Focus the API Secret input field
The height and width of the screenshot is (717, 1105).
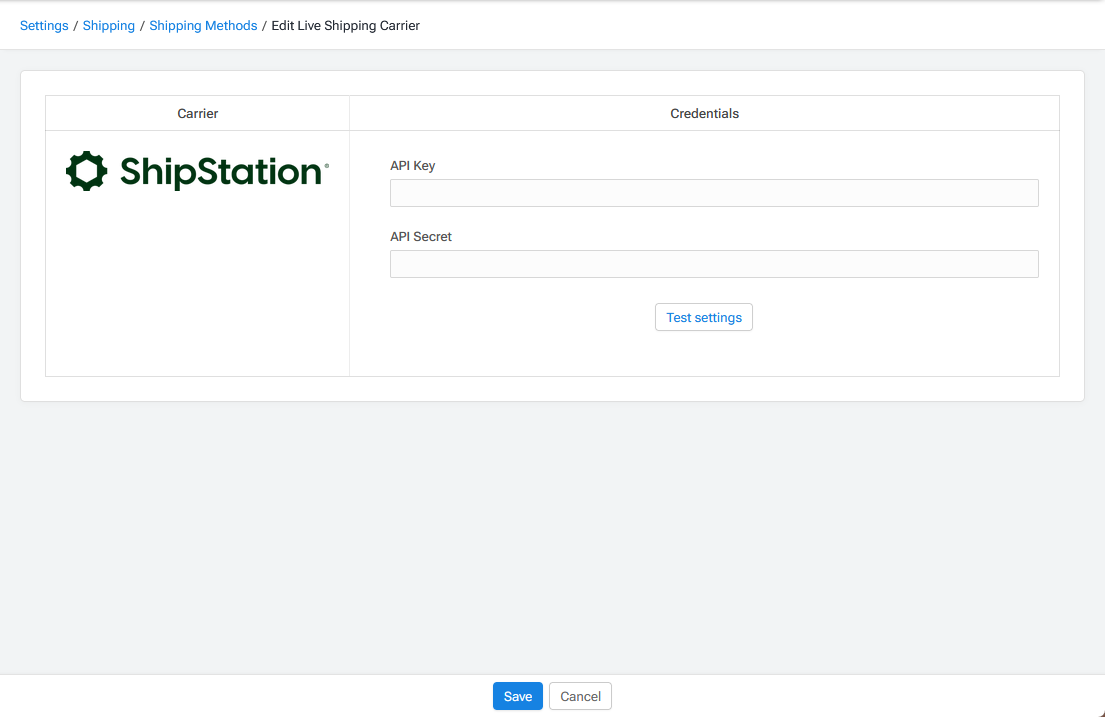714,264
